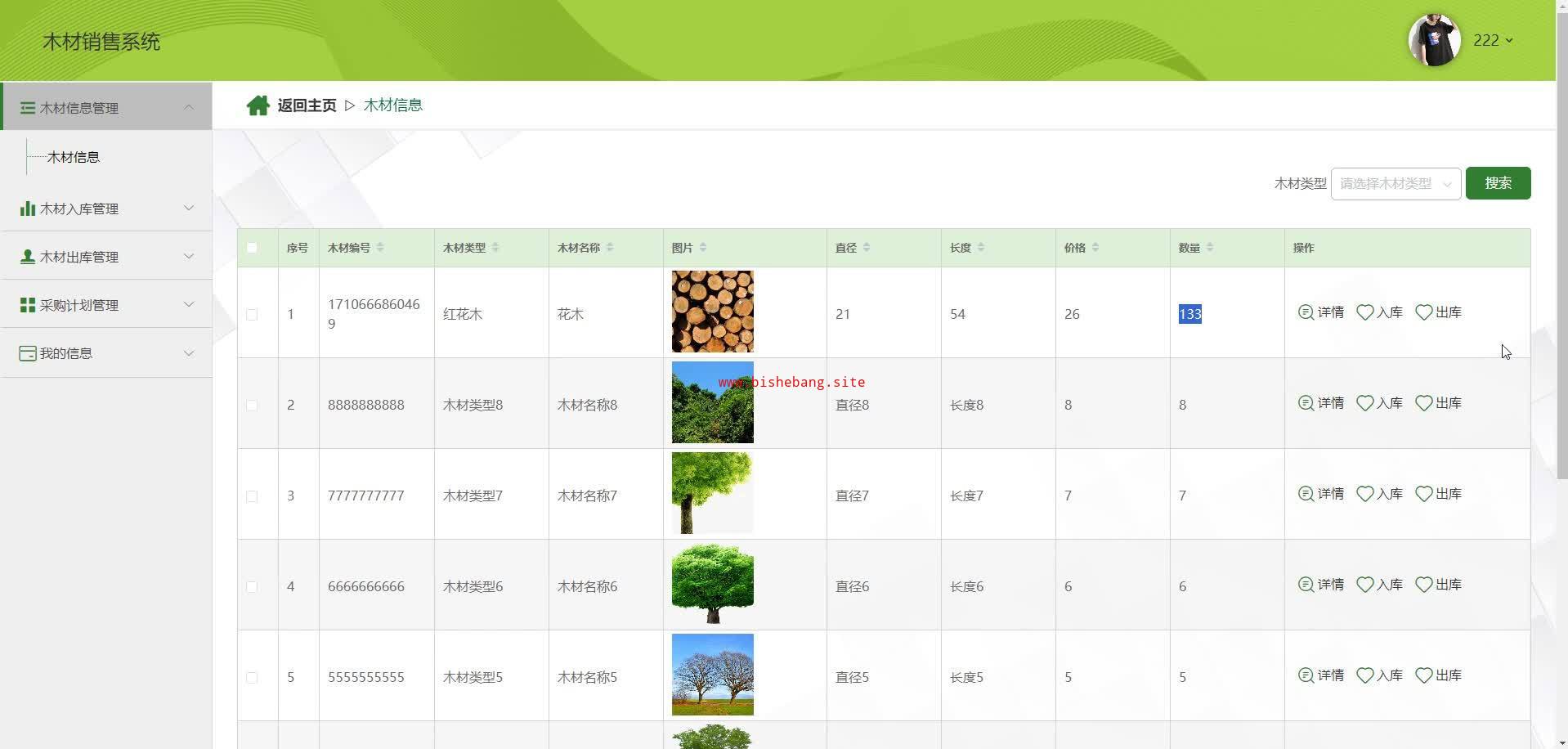Image resolution: width=1568 pixels, height=749 pixels.
Task: Click the 木材信息 breadcrumb link
Action: tap(393, 105)
